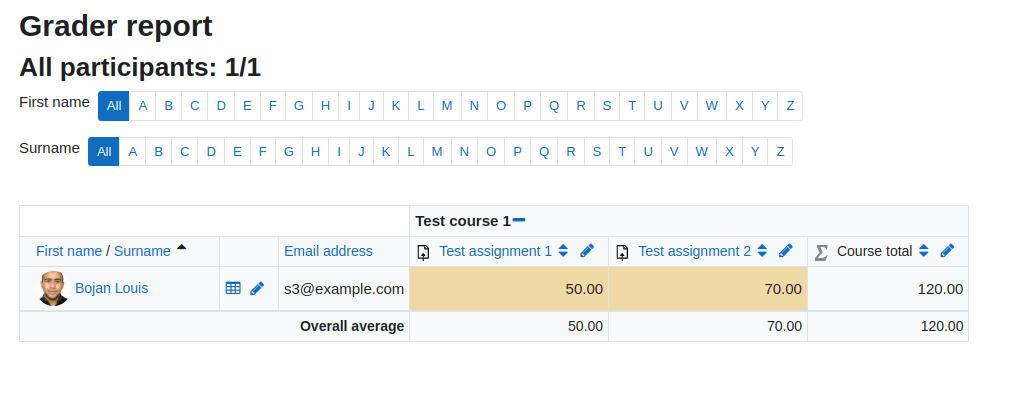Collapse the Test course 1 category
The height and width of the screenshot is (395, 1035).
519,220
